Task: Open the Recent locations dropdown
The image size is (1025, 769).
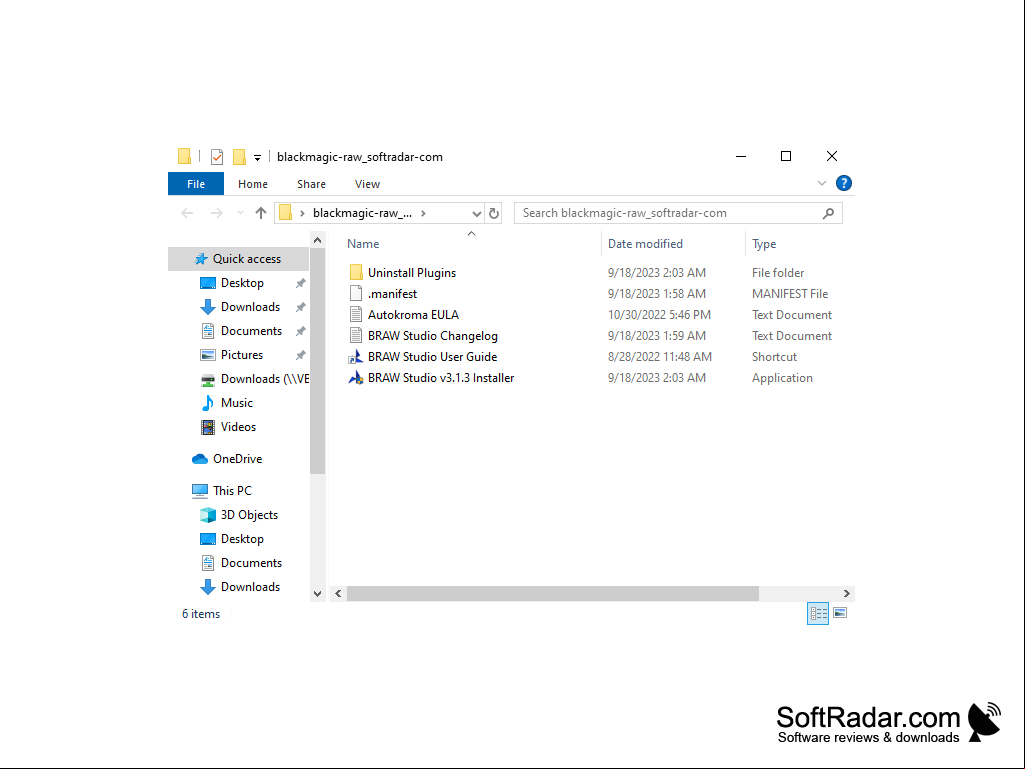Action: coord(241,213)
